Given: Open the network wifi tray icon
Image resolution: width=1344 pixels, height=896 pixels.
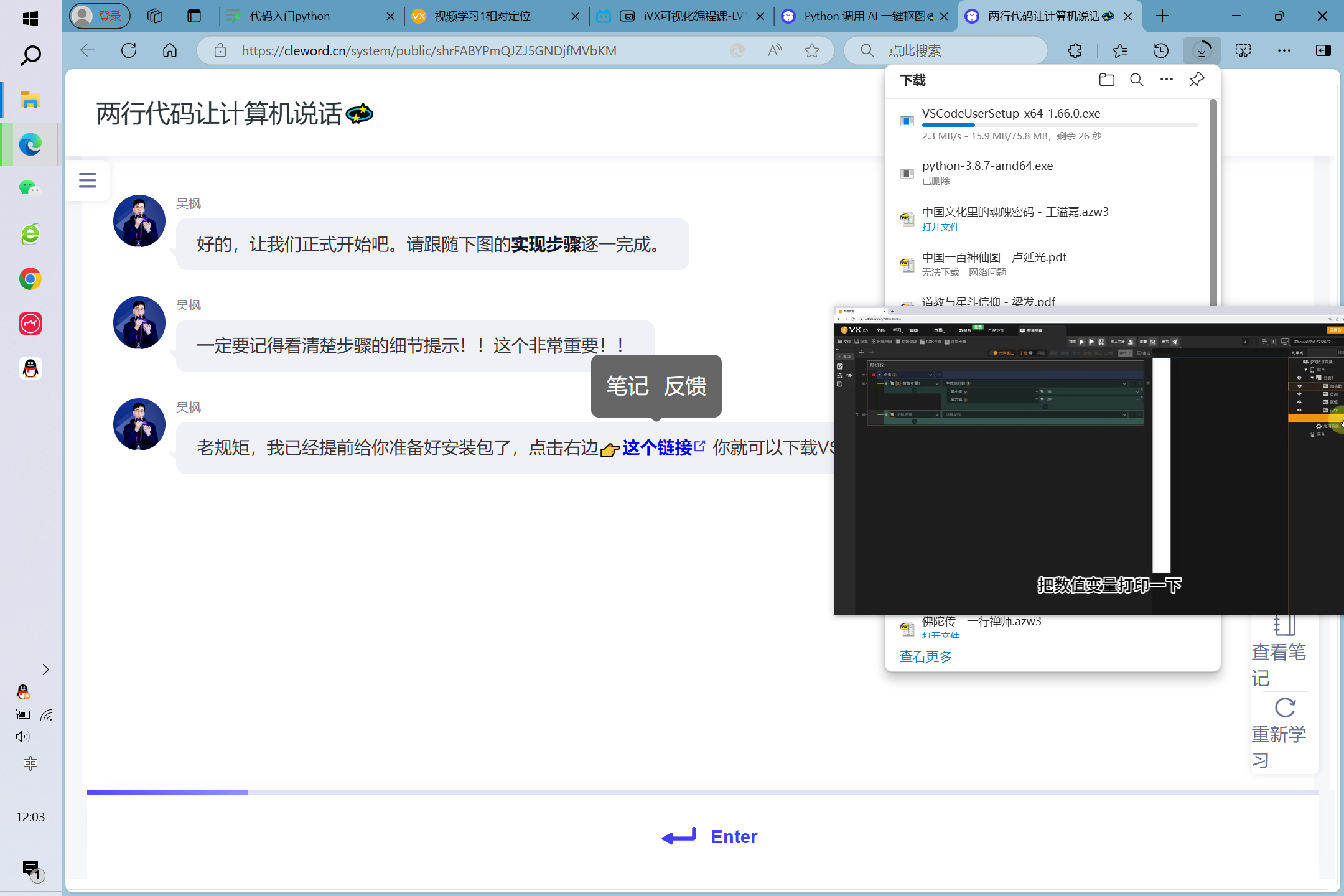Looking at the screenshot, I should coord(47,715).
